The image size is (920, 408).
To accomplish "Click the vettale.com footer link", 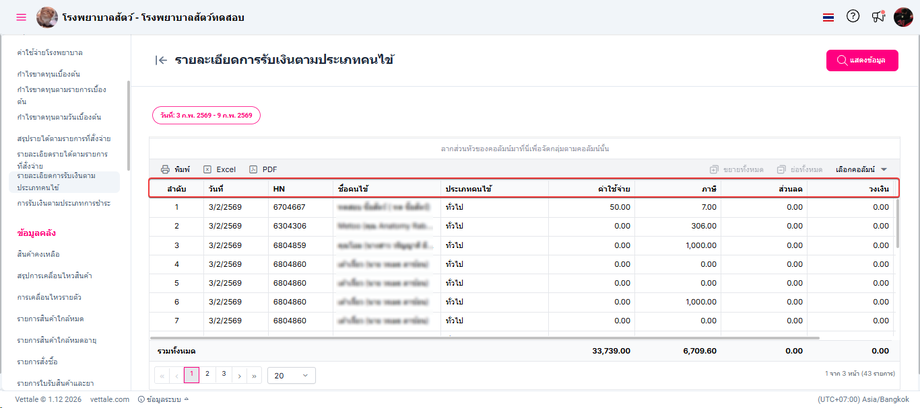I will (x=110, y=399).
